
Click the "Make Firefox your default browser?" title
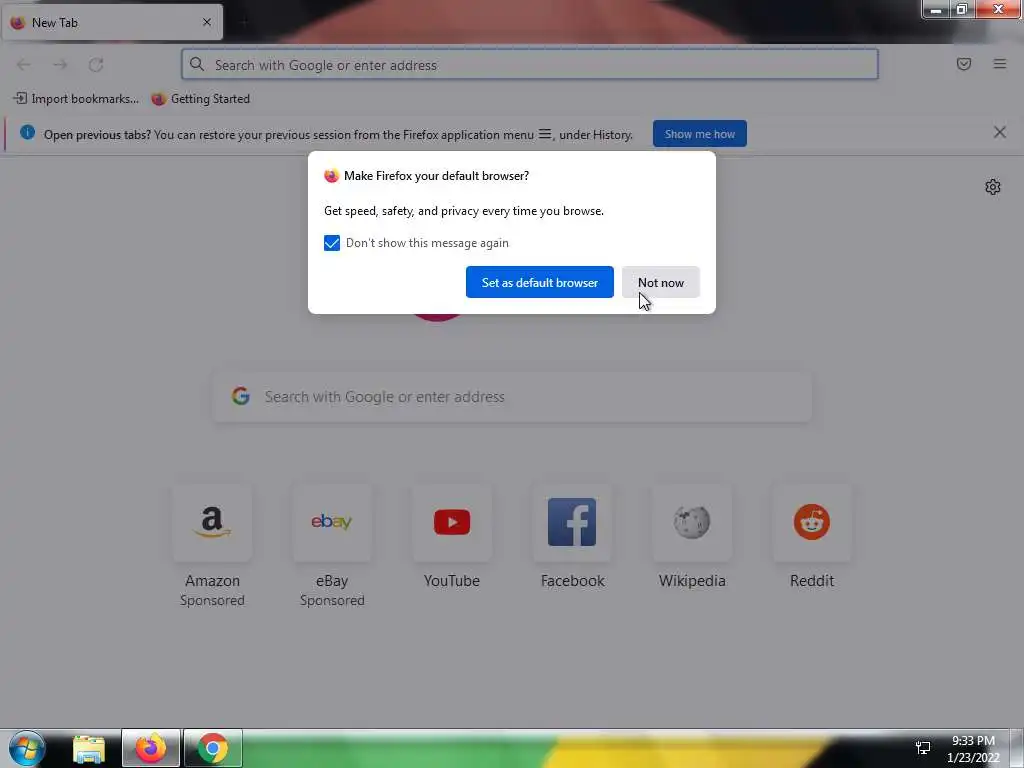pos(436,176)
